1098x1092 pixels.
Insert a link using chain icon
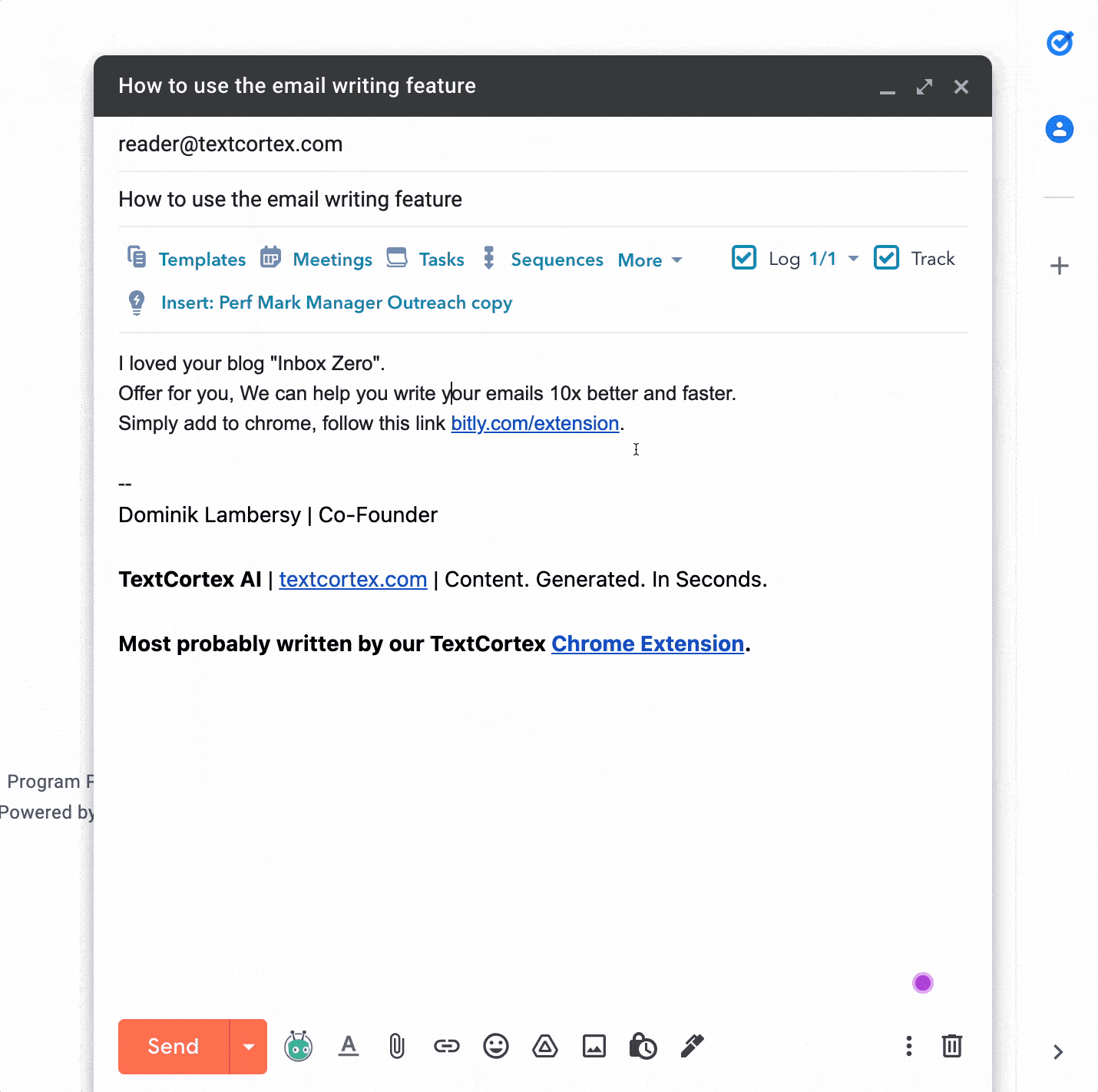(446, 1046)
